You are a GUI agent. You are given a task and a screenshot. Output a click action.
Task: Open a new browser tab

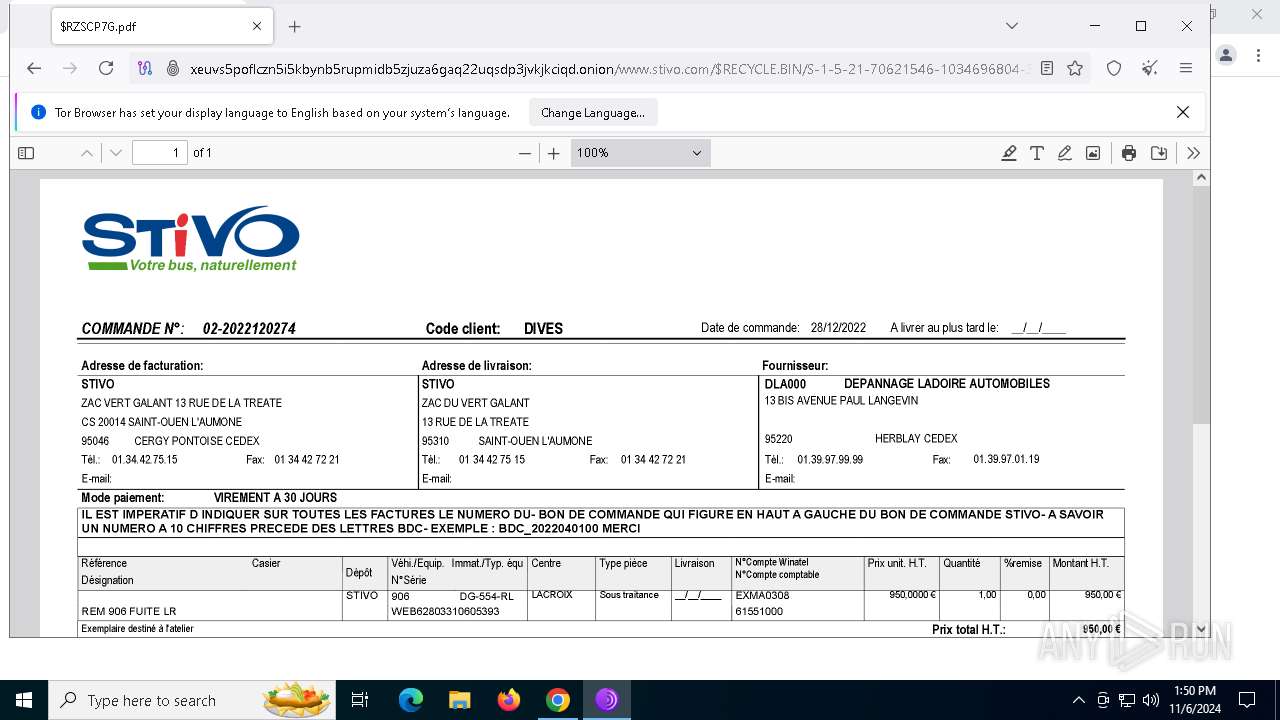(294, 27)
